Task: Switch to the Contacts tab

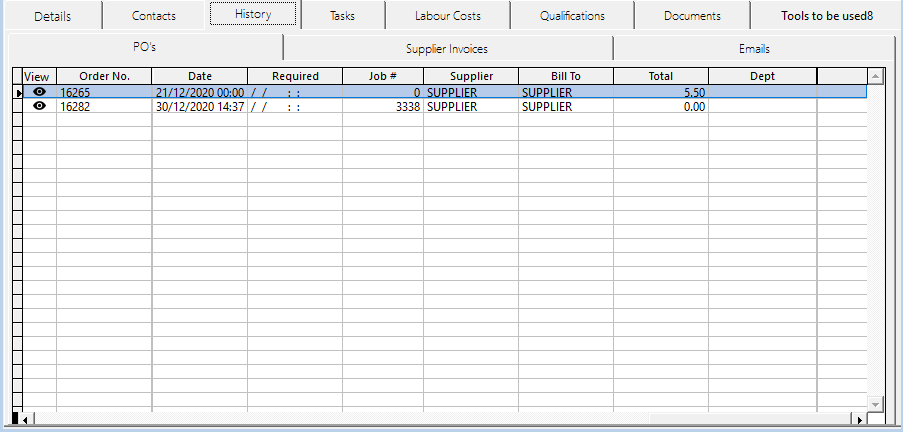Action: [153, 16]
